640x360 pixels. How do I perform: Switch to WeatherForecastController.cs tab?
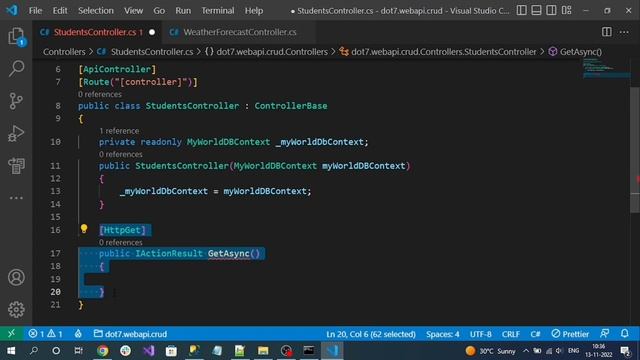pos(239,32)
